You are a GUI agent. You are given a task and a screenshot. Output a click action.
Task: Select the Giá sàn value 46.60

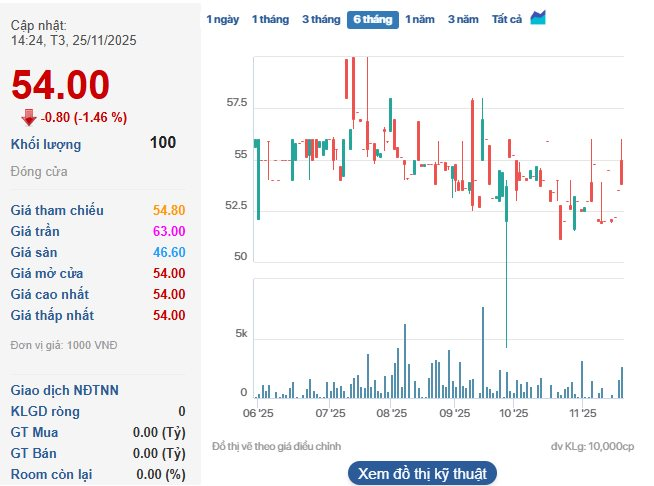pos(168,252)
